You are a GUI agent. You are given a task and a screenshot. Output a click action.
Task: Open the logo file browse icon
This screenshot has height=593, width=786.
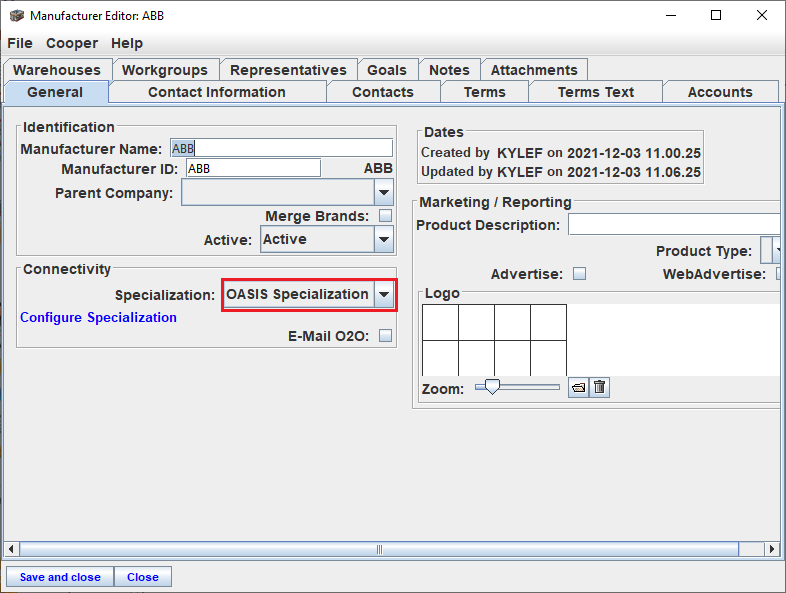[578, 387]
